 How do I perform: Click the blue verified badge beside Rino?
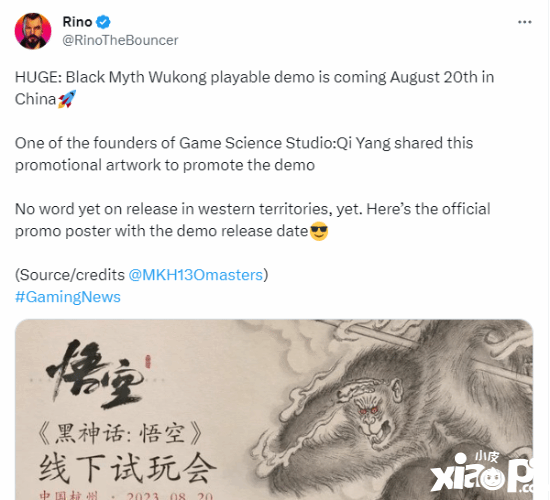pyautogui.click(x=103, y=22)
